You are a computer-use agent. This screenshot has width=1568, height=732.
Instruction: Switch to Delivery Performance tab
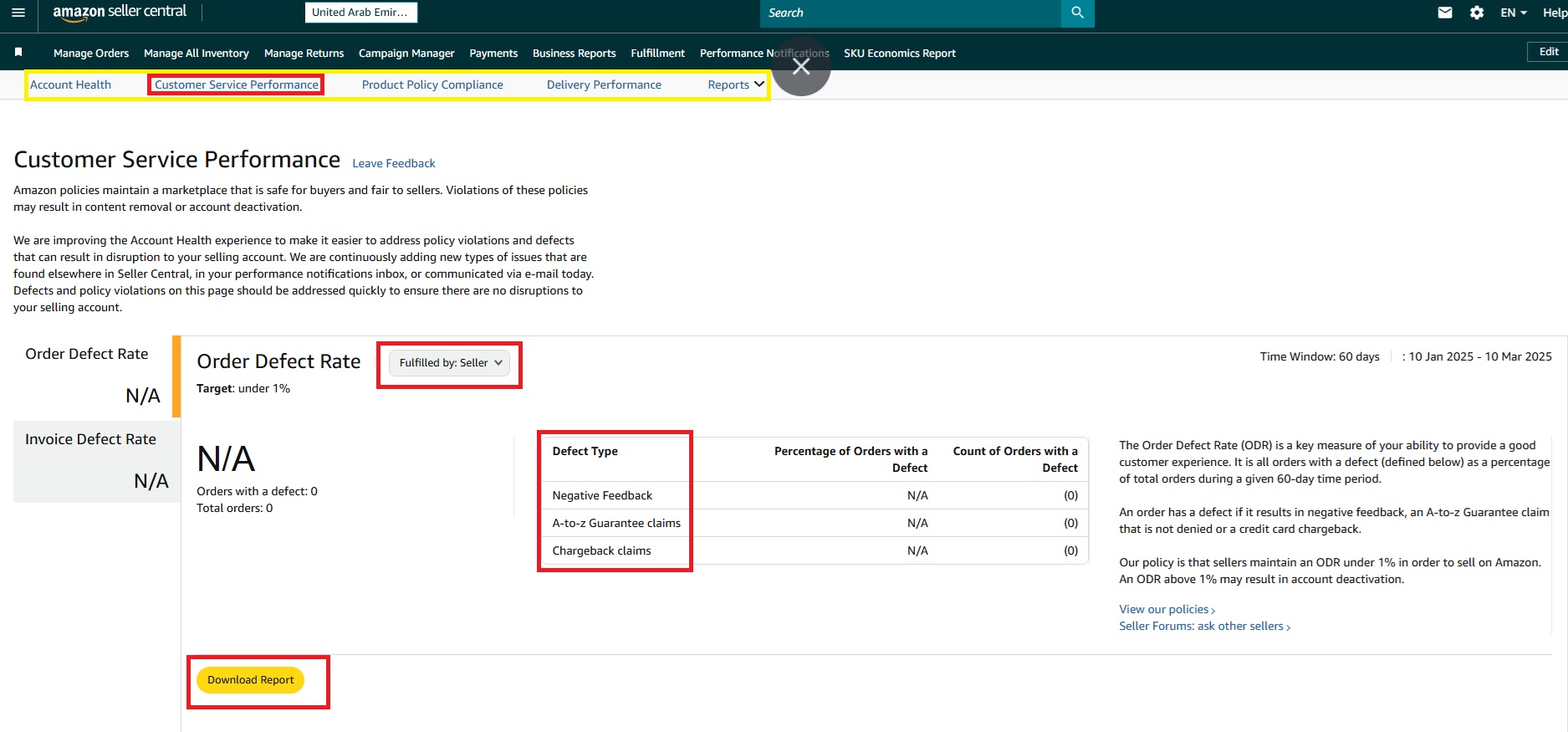[x=604, y=84]
